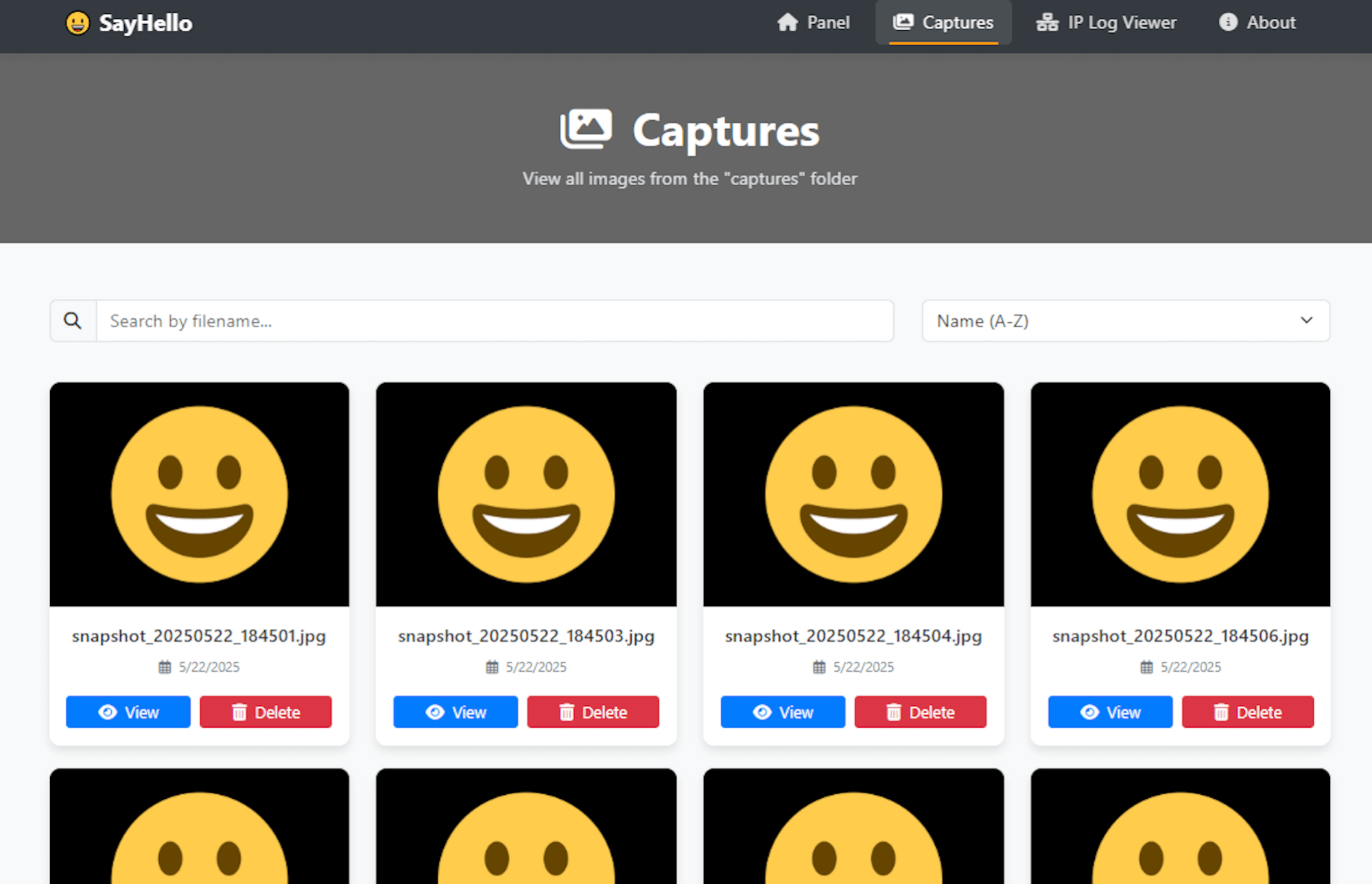Click 5/22/2025 date under snapshot_20250522_184506.jpg
Image resolution: width=1372 pixels, height=884 pixels.
[x=1191, y=667]
